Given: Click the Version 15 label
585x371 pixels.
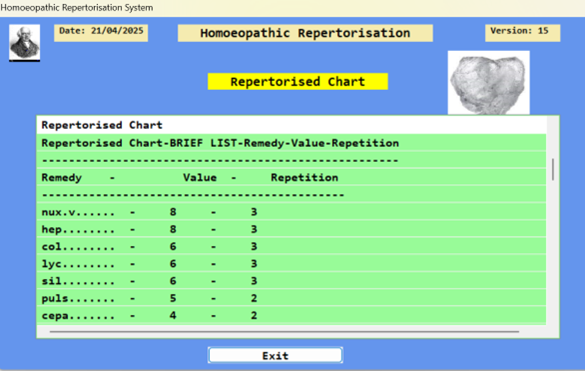Looking at the screenshot, I should (x=522, y=32).
